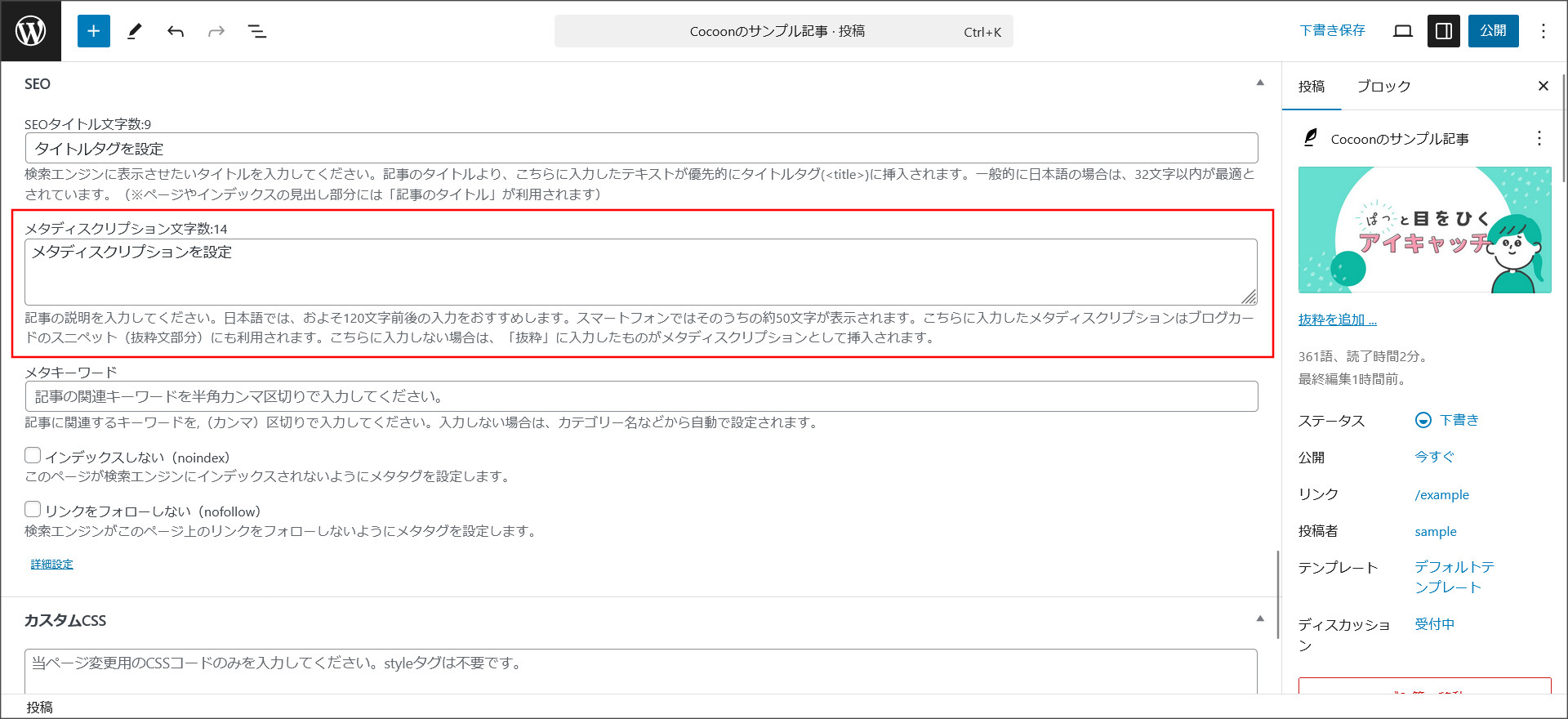This screenshot has height=719, width=1568.
Task: Change the author sample
Action: pos(1435,531)
